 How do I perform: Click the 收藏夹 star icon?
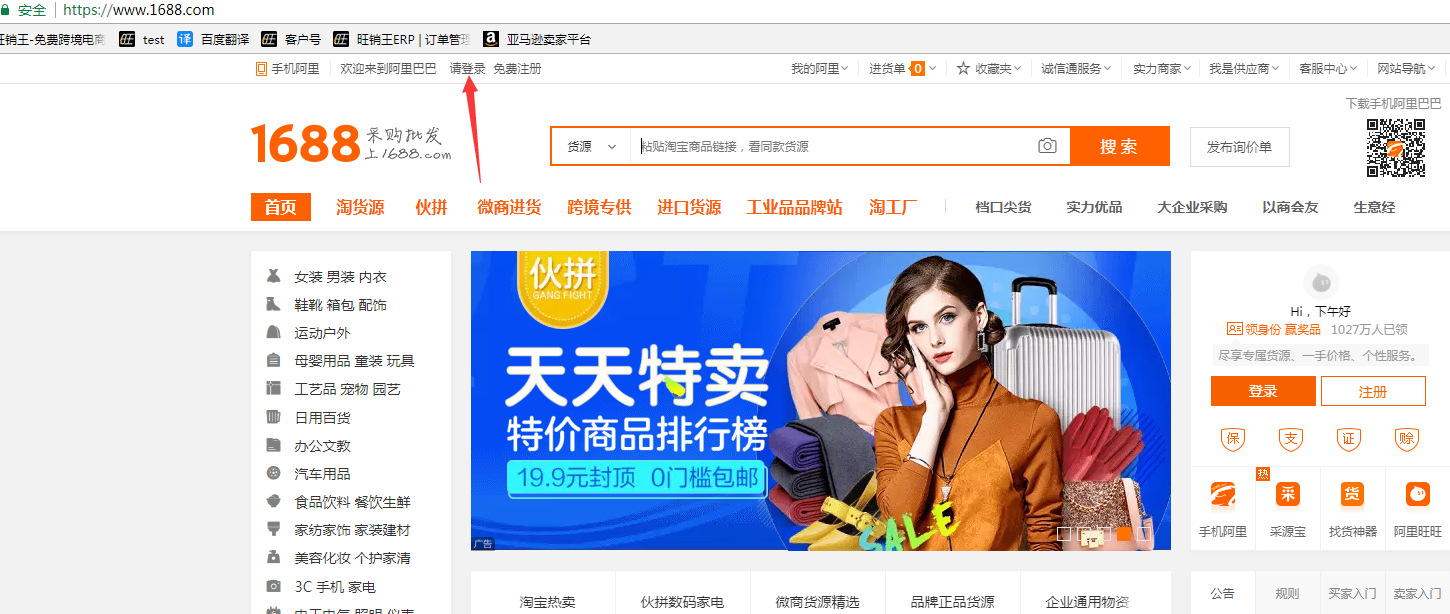coord(963,69)
